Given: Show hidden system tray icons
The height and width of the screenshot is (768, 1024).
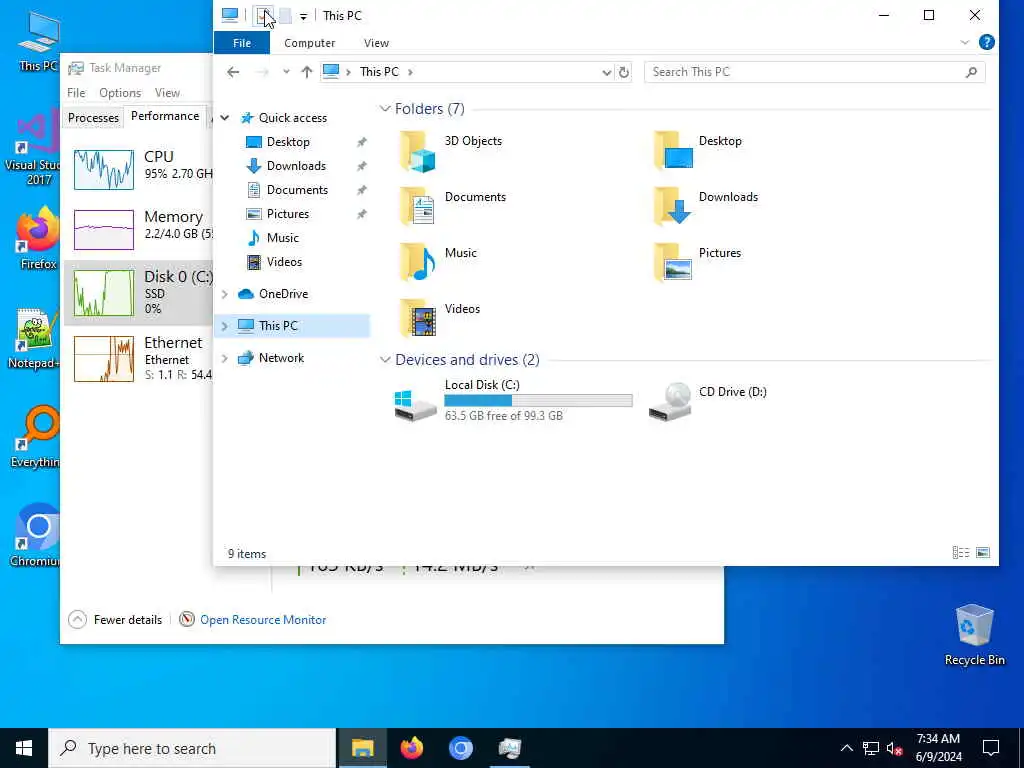Looking at the screenshot, I should pyautogui.click(x=846, y=748).
